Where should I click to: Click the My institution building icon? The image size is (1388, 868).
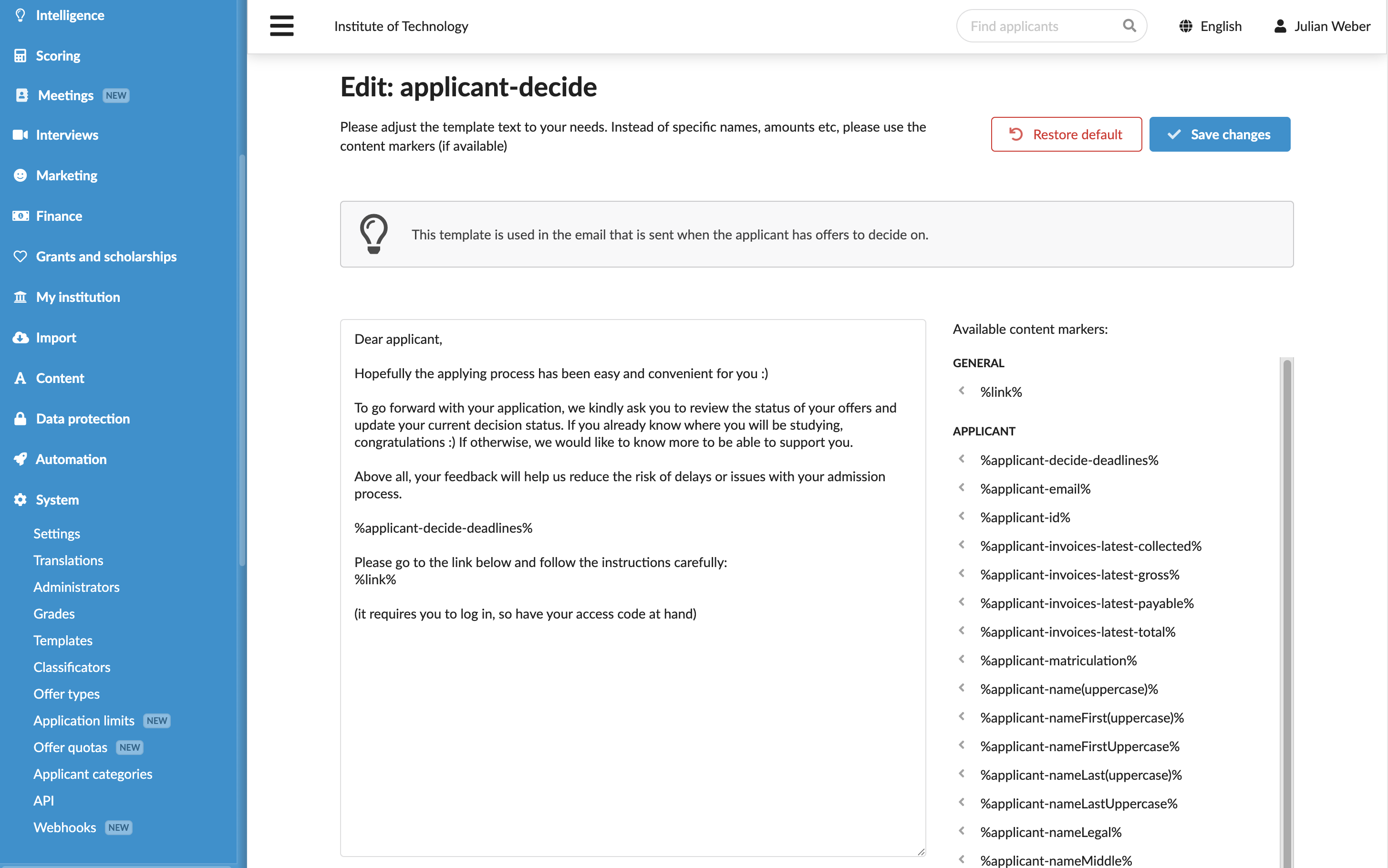20,297
